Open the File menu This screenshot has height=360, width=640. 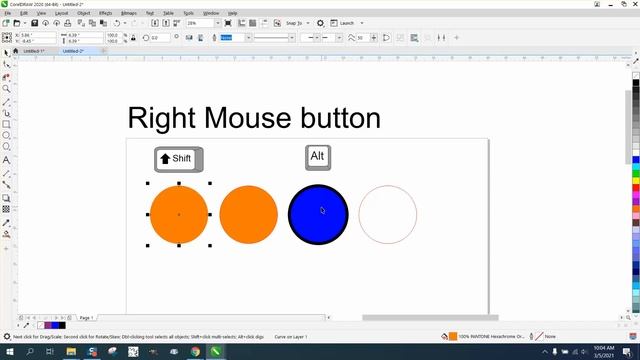coord(8,13)
